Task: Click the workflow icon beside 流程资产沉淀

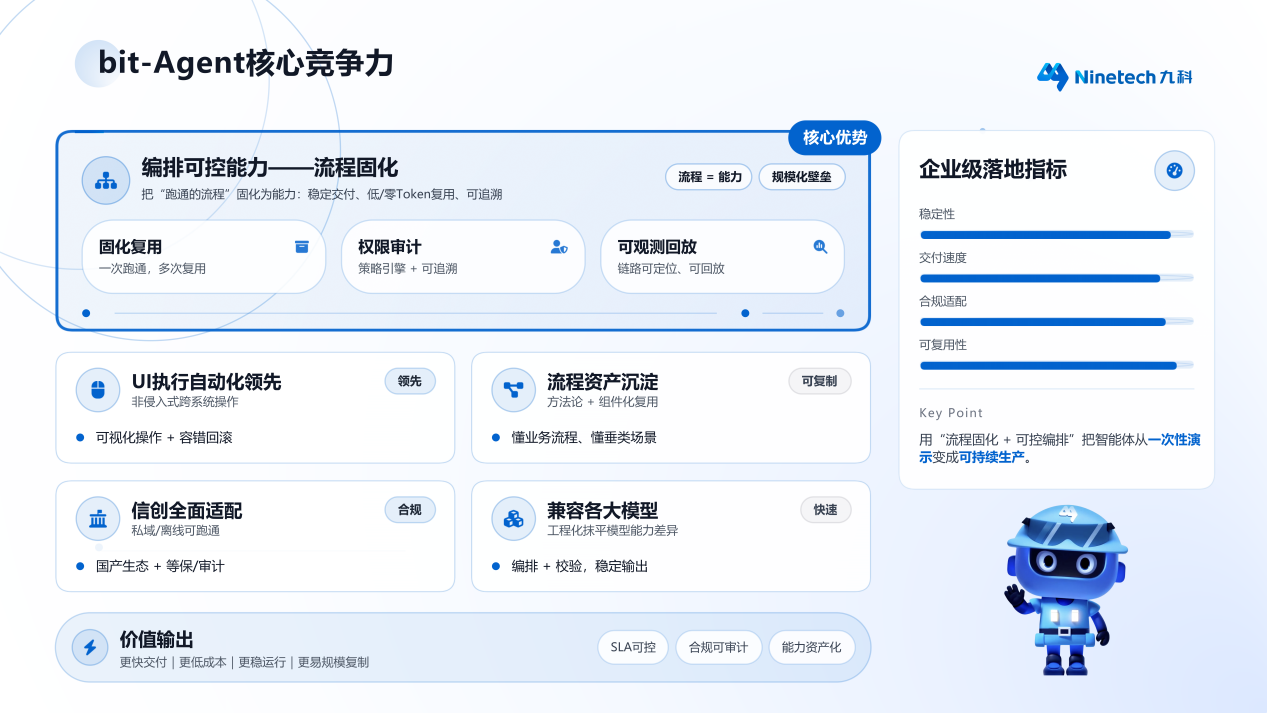Action: click(x=513, y=390)
